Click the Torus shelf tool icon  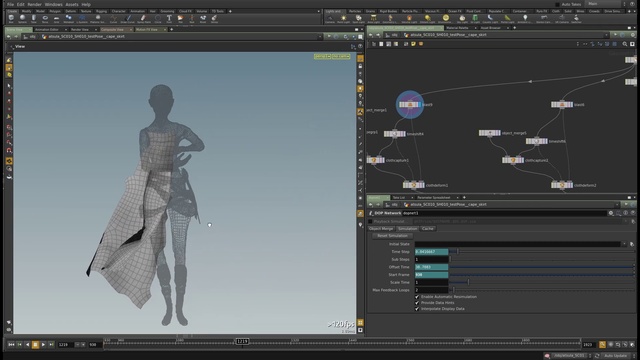pyautogui.click(x=45, y=18)
